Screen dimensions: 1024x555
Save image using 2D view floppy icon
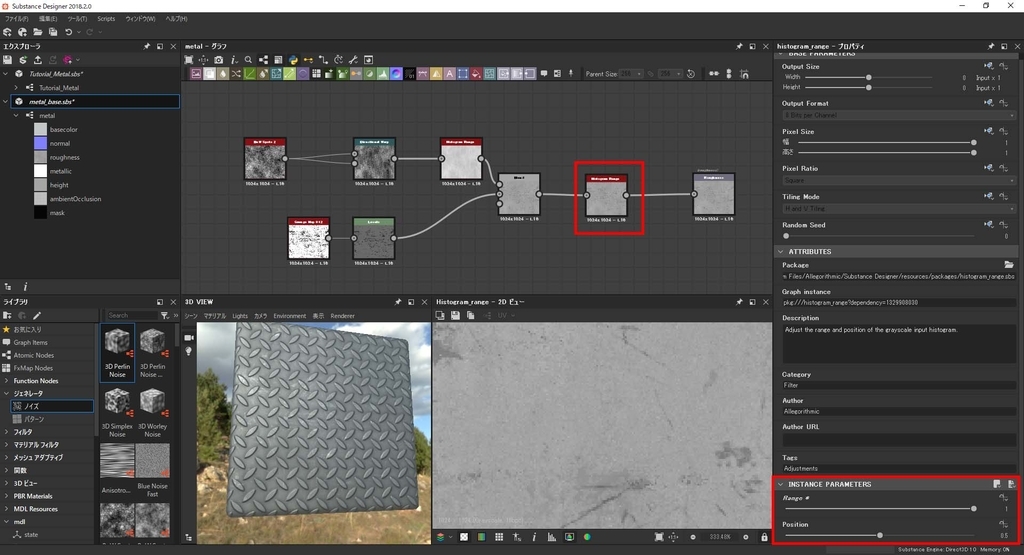point(455,315)
